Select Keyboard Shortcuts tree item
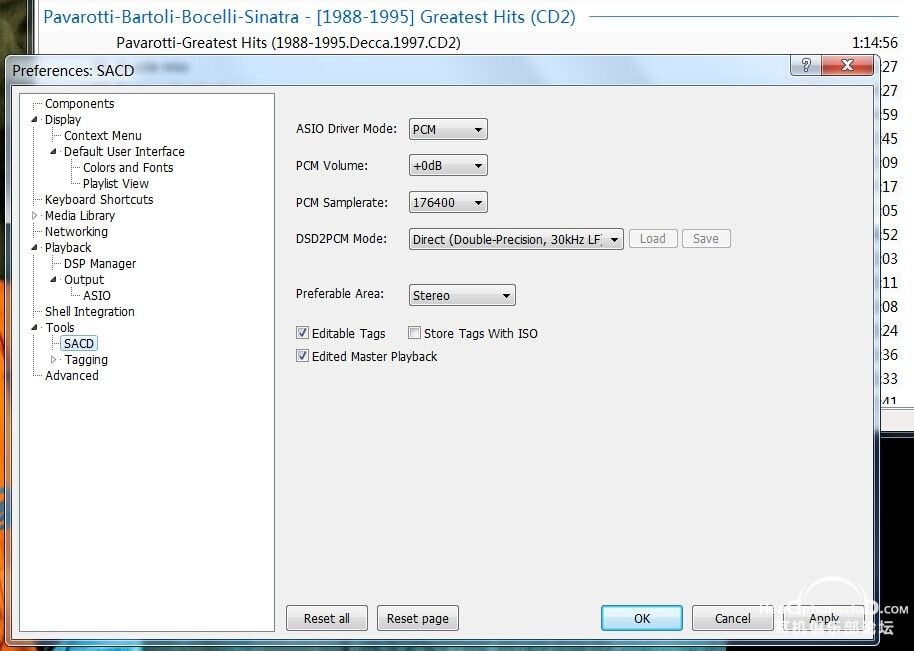 (99, 200)
